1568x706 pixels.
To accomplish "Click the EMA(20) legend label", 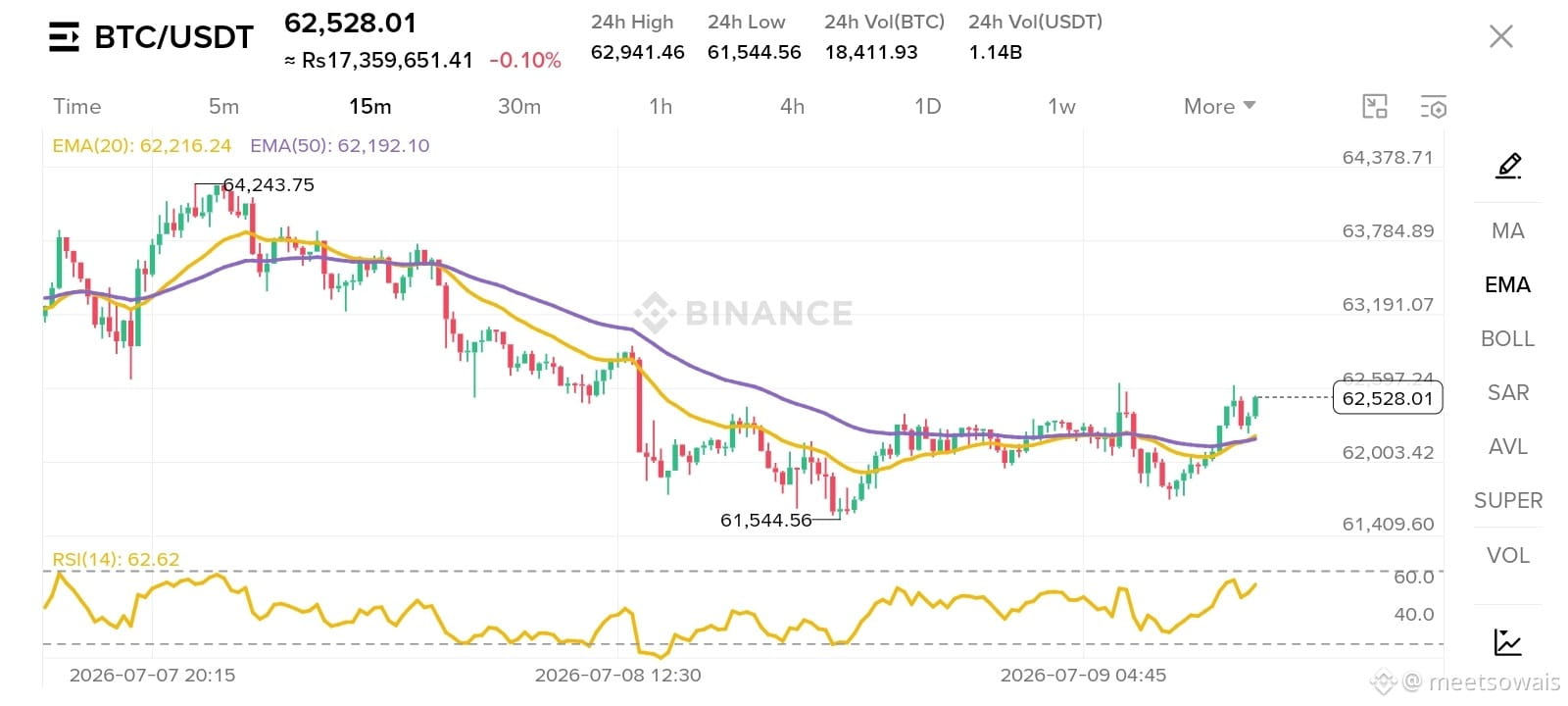I will pos(142,146).
